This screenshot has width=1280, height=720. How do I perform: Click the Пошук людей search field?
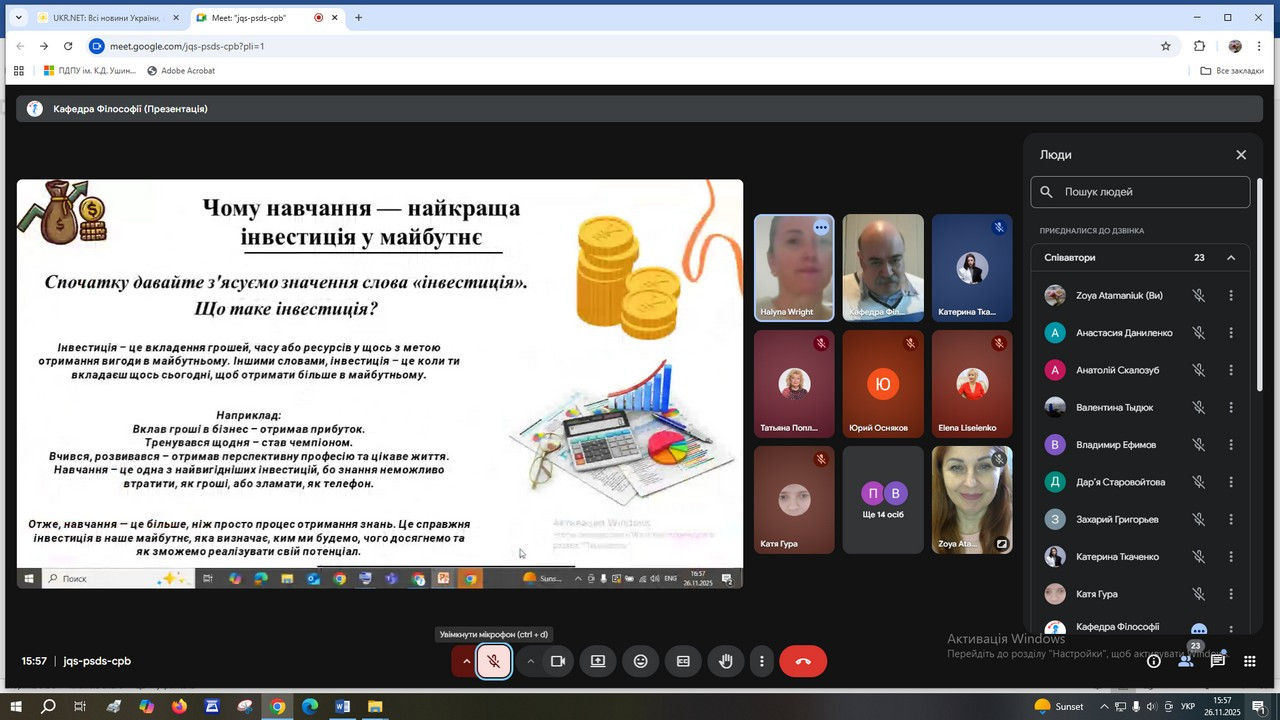coord(1150,192)
